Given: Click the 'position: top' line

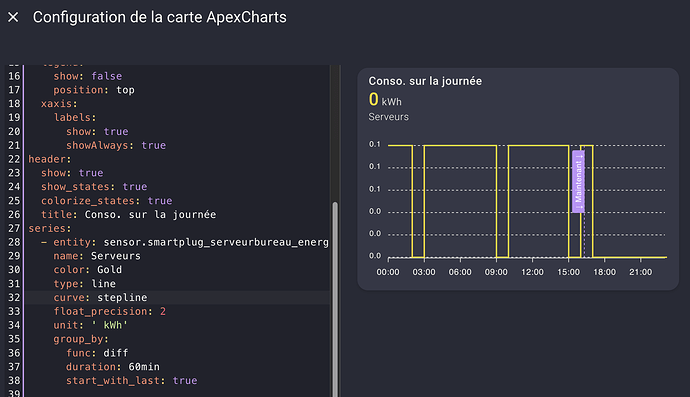Looking at the screenshot, I should [x=94, y=90].
